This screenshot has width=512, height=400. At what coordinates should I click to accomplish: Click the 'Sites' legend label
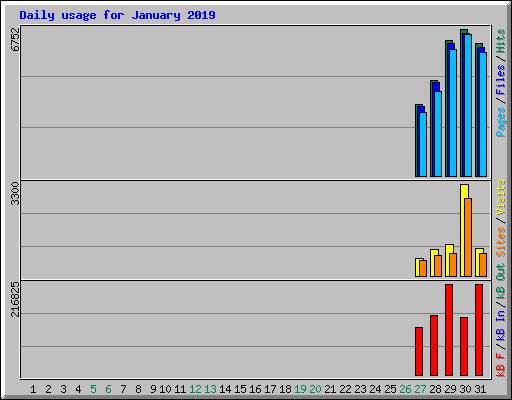(501, 242)
